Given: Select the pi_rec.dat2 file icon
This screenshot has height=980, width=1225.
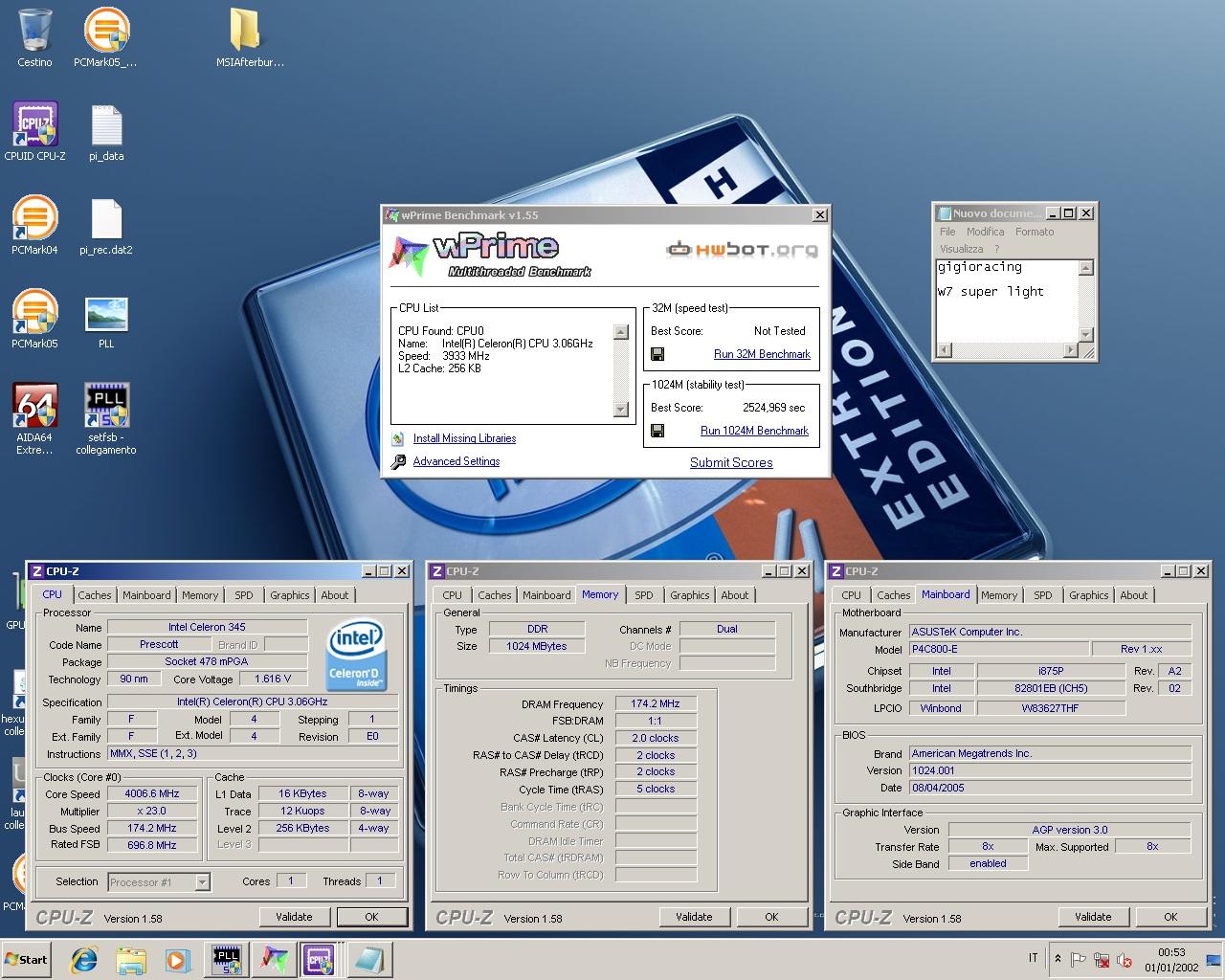Looking at the screenshot, I should 106,225.
